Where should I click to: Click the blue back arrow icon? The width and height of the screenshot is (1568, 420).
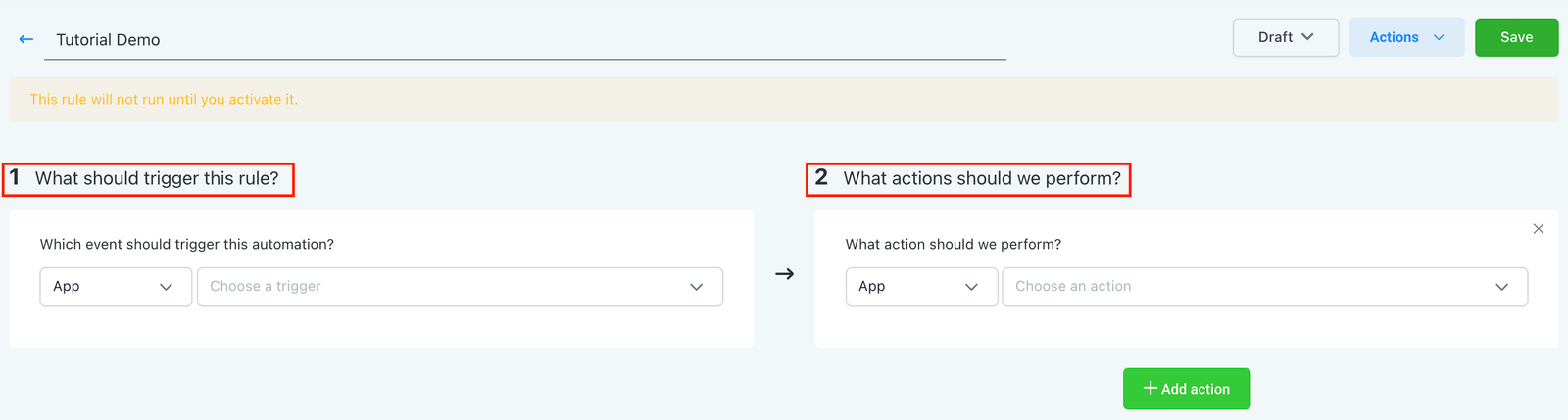(x=26, y=39)
